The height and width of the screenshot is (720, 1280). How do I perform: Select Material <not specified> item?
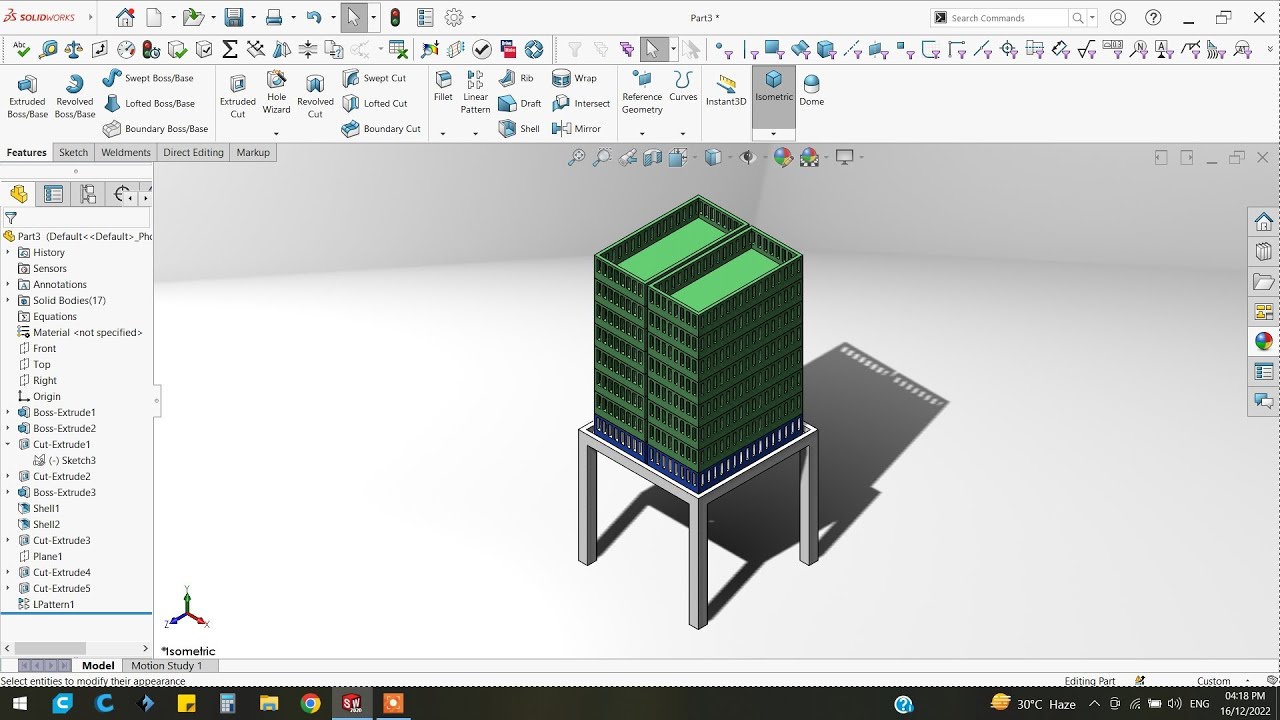[x=80, y=333]
